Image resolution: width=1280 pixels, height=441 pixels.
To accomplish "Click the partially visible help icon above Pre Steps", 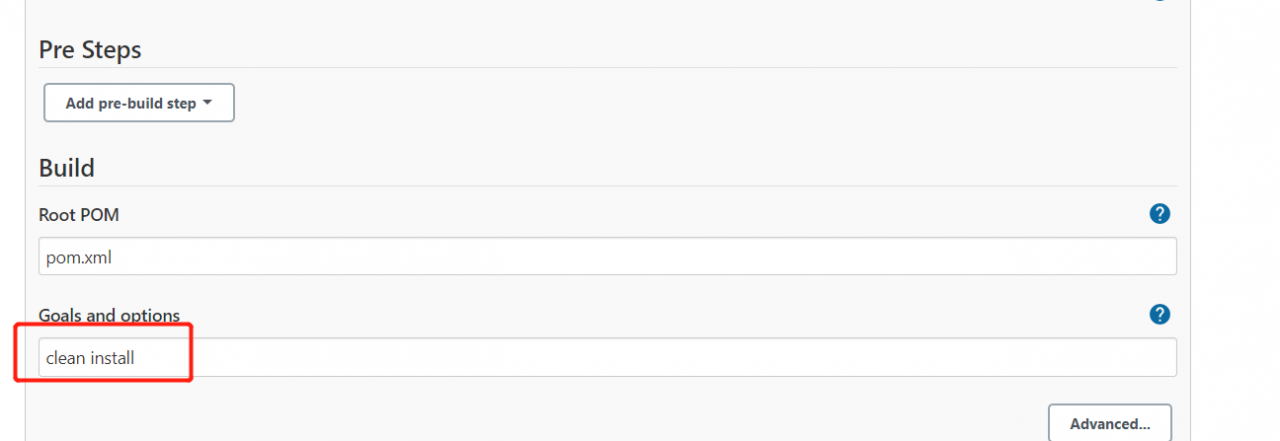I will point(1159,1).
